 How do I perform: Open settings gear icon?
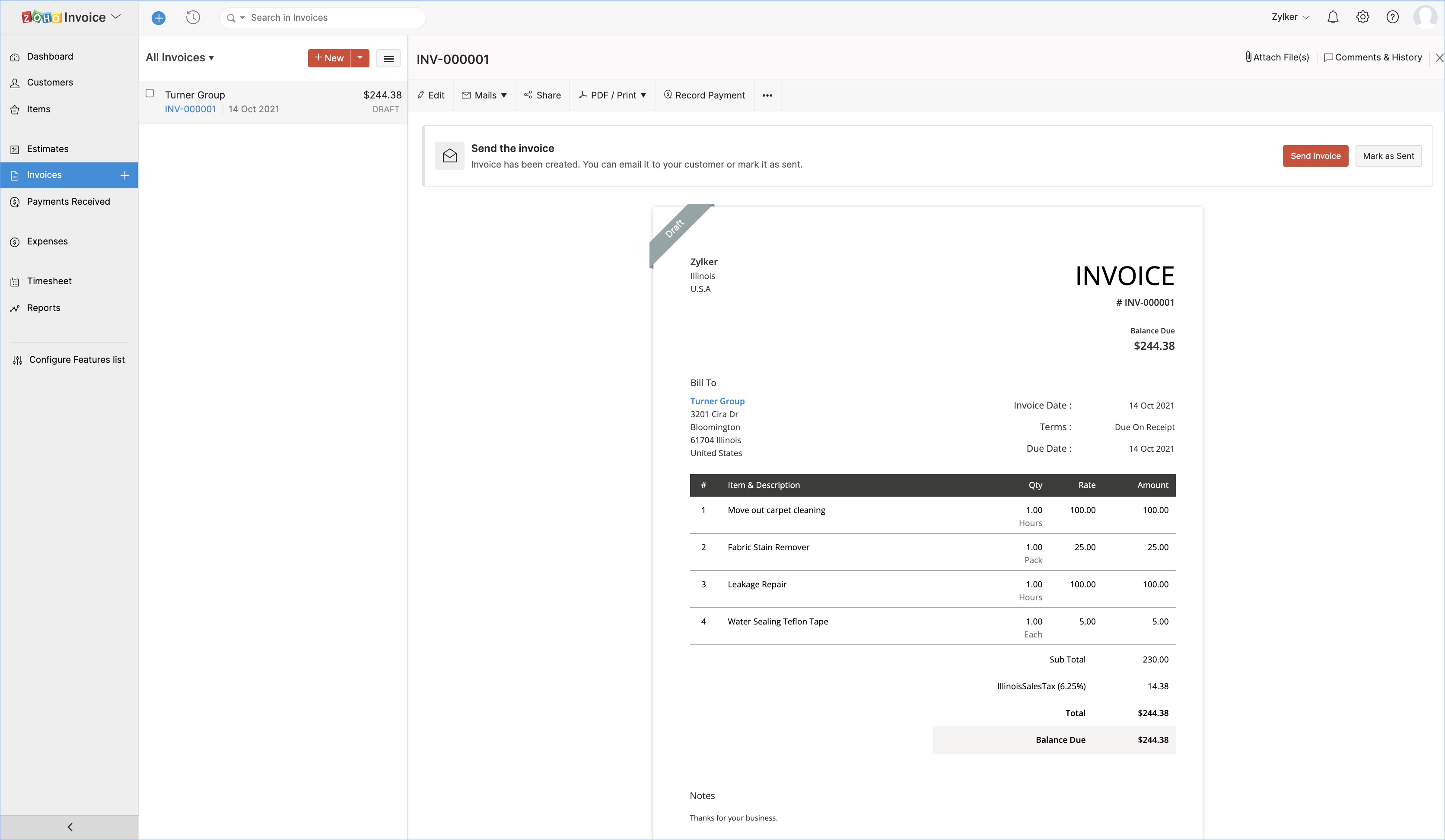click(x=1362, y=17)
